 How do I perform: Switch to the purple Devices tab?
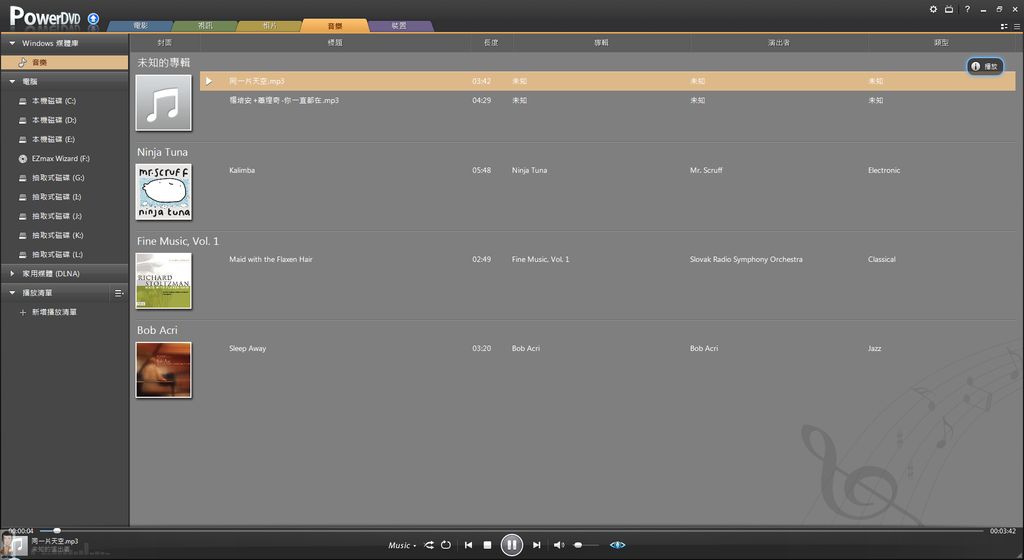[x=399, y=25]
